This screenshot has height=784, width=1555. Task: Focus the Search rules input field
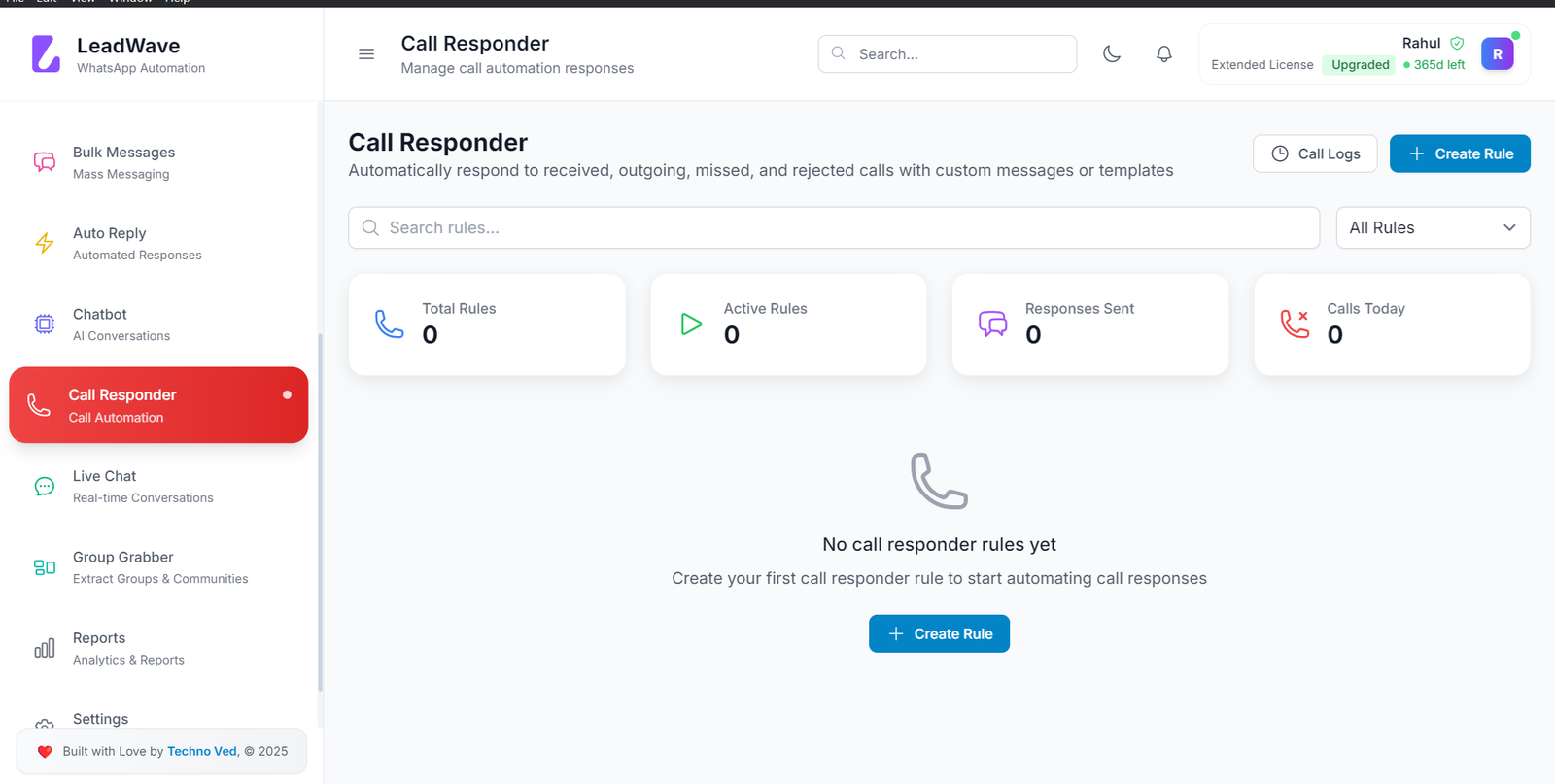pyautogui.click(x=834, y=227)
